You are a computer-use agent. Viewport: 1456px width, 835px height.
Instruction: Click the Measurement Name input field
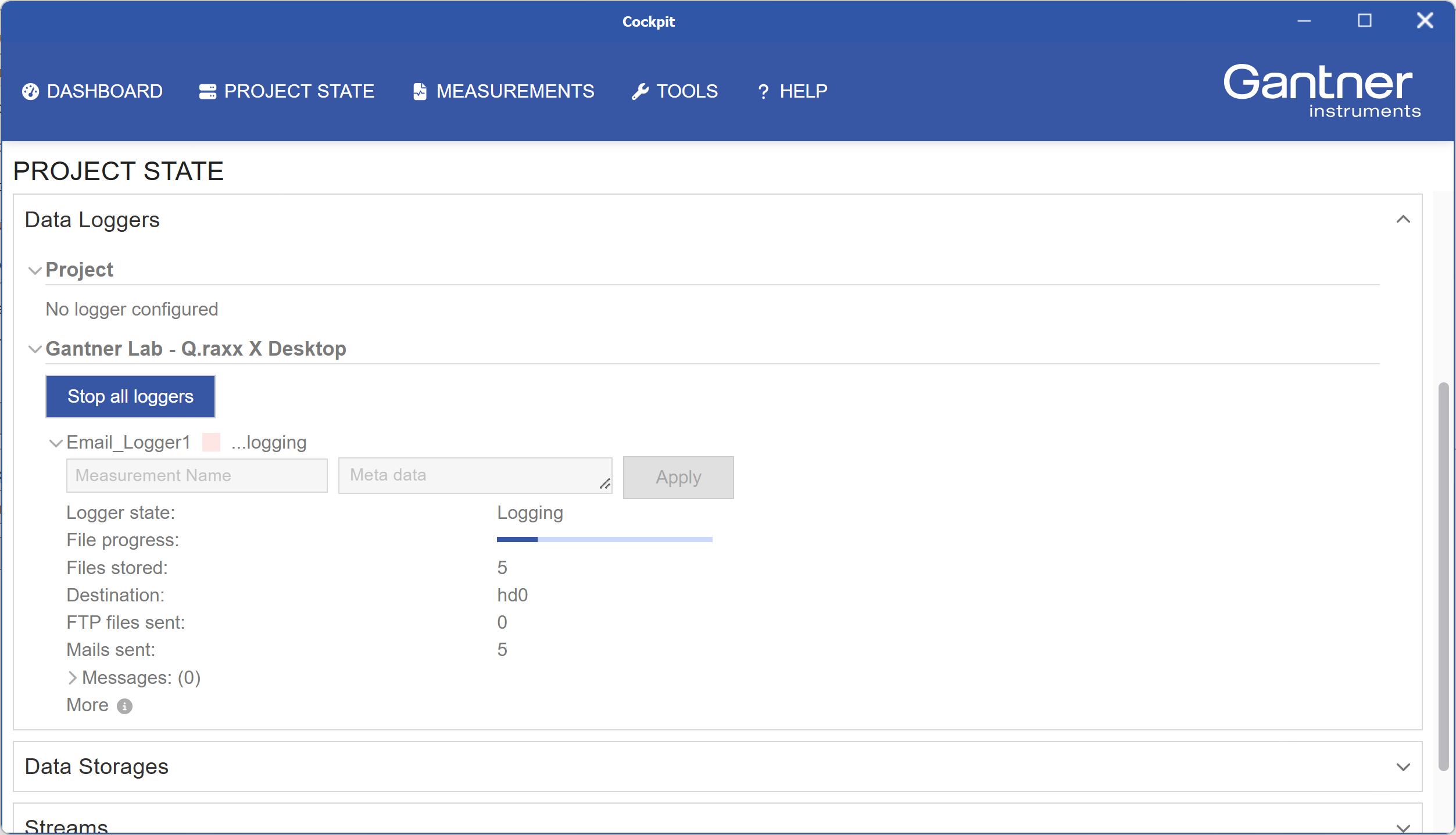pyautogui.click(x=196, y=476)
